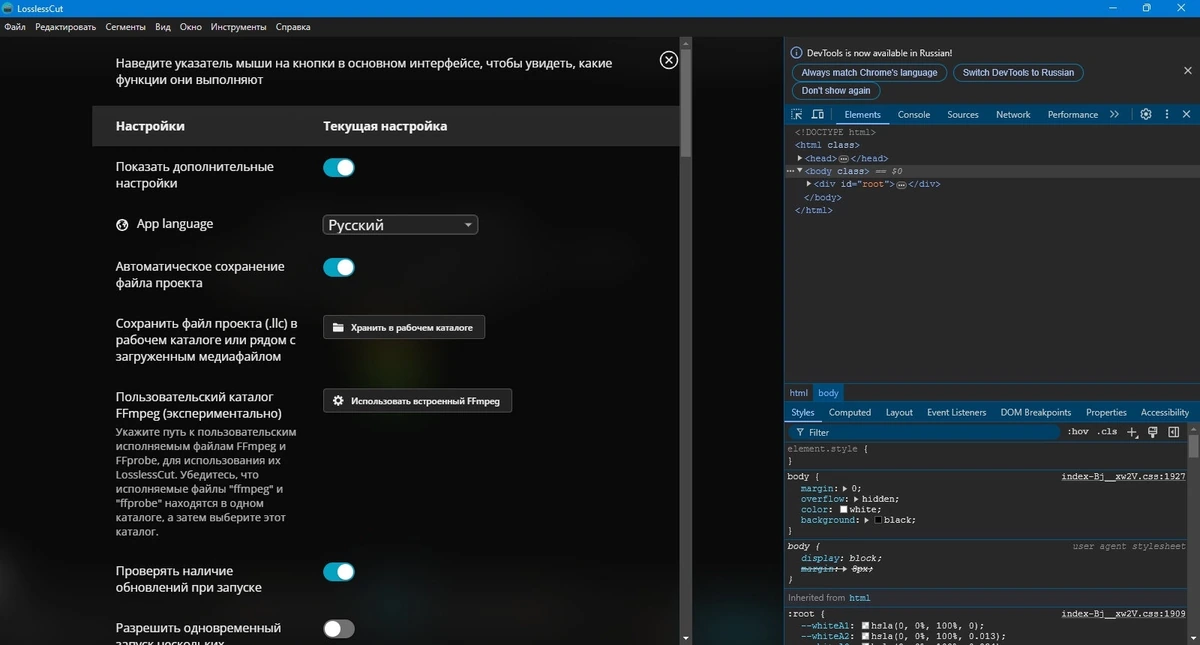The height and width of the screenshot is (645, 1200).
Task: Open the DOM Breakpoints tab
Action: 1036,412
